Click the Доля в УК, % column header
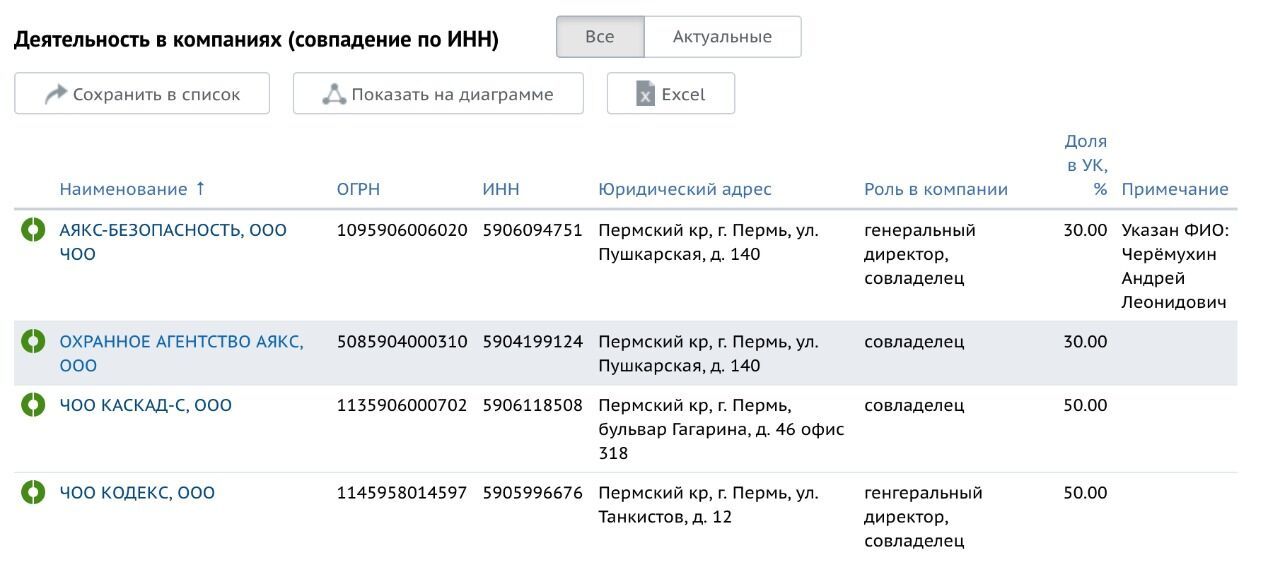The height and width of the screenshot is (579, 1280). (1086, 165)
